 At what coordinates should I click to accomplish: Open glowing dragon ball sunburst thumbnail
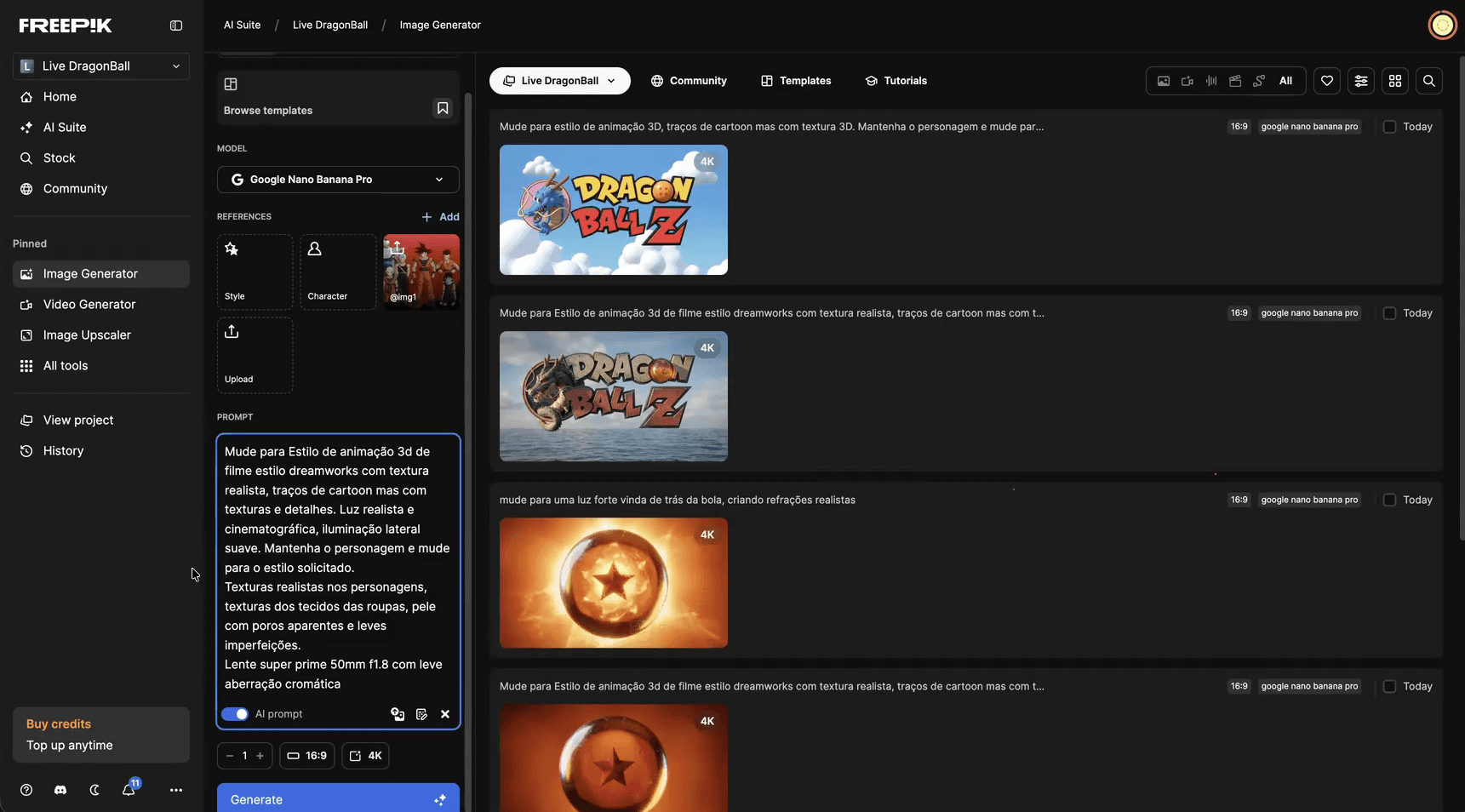pyautogui.click(x=614, y=583)
